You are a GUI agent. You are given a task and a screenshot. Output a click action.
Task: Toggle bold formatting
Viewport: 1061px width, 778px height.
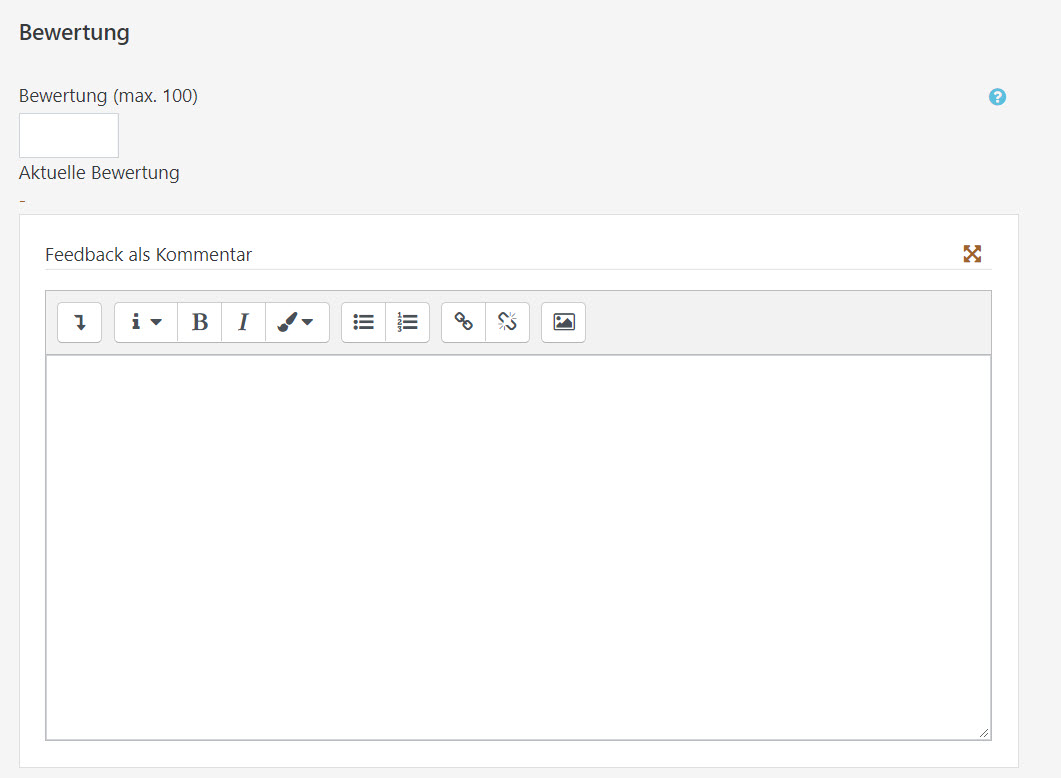[x=200, y=322]
